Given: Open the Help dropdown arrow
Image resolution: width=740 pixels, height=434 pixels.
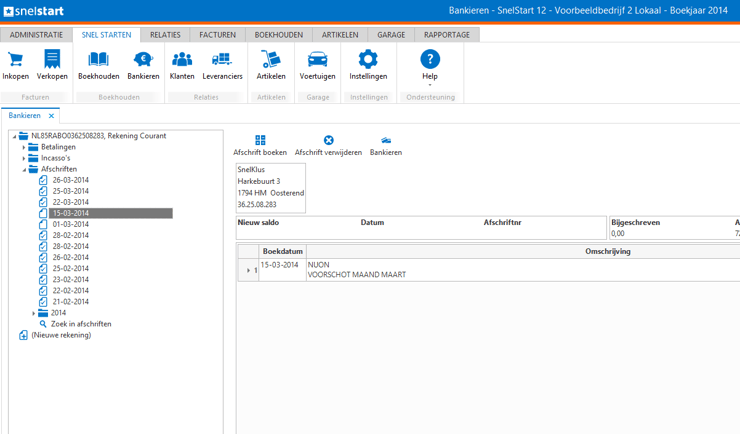Looking at the screenshot, I should [x=430, y=85].
